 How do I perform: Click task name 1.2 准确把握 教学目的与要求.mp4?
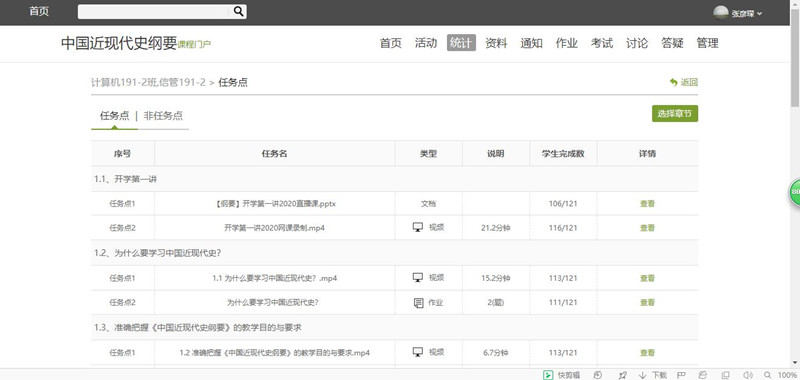tap(274, 352)
